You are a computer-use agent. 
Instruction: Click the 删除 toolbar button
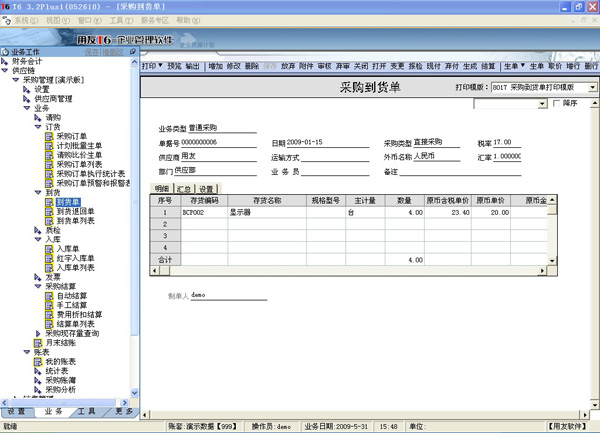(x=252, y=66)
